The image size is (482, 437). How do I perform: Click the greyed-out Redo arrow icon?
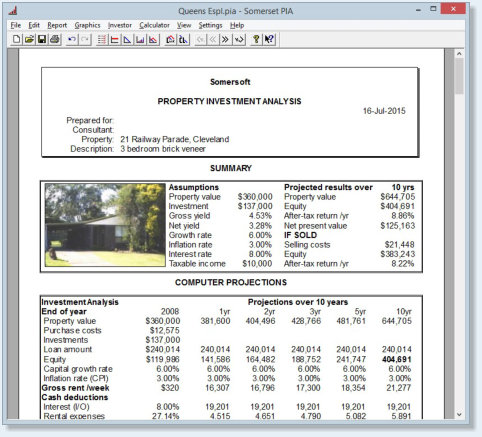85,39
